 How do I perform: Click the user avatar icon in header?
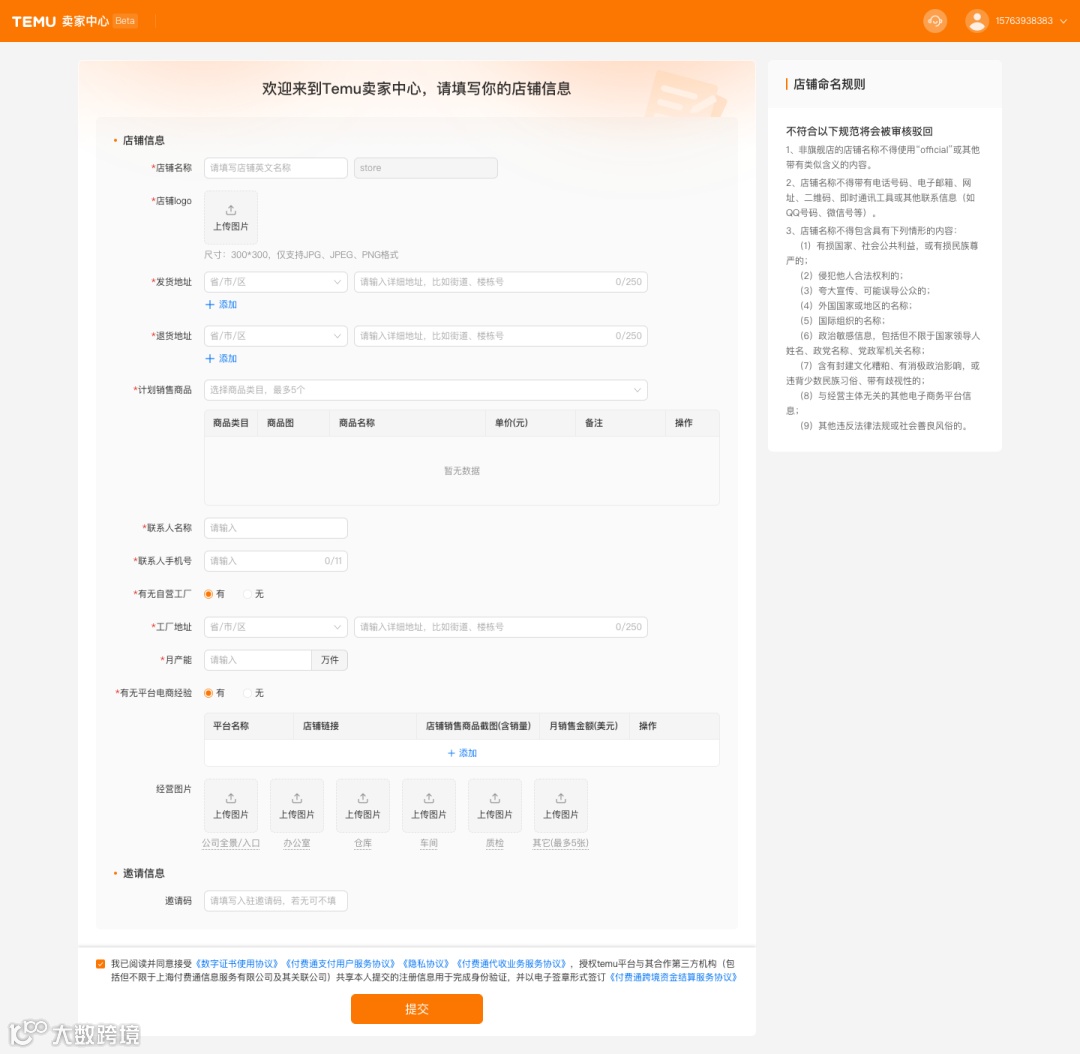(x=977, y=21)
